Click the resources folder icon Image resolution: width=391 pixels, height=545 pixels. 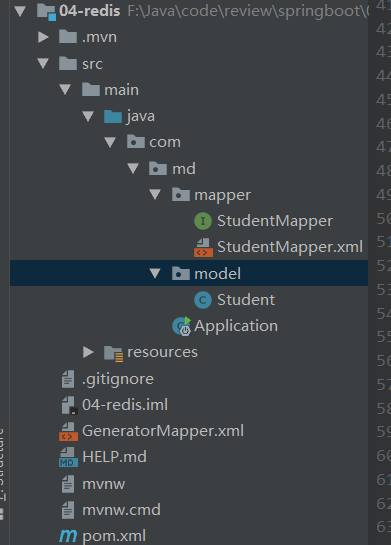click(x=114, y=353)
